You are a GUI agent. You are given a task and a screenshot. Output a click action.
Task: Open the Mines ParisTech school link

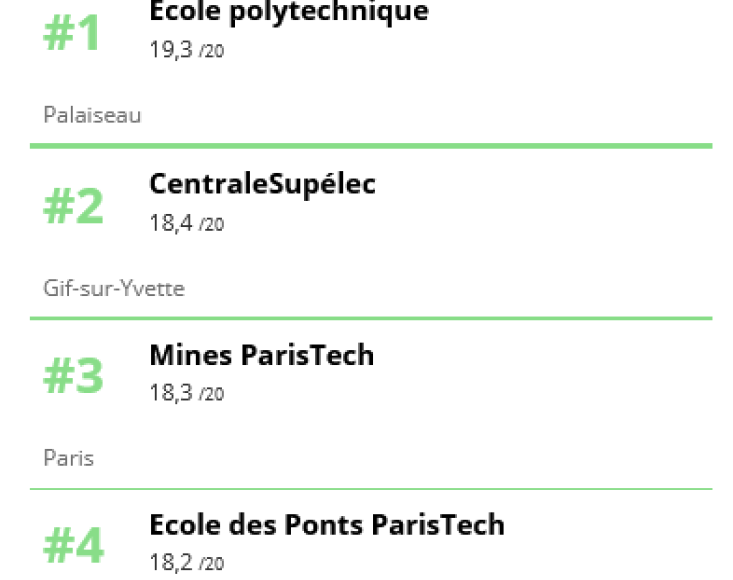[x=262, y=355]
